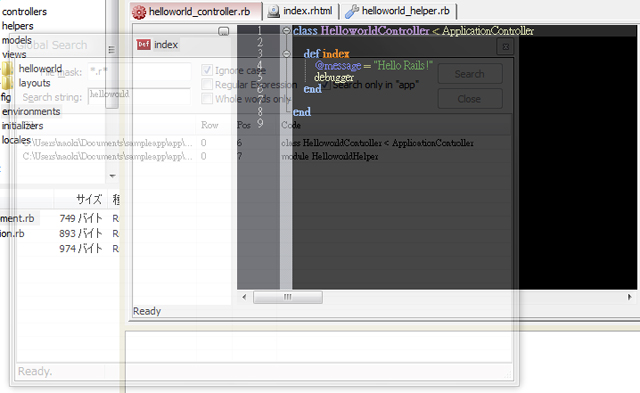Select the locales folder in tree
The image size is (640, 393).
tap(16, 140)
